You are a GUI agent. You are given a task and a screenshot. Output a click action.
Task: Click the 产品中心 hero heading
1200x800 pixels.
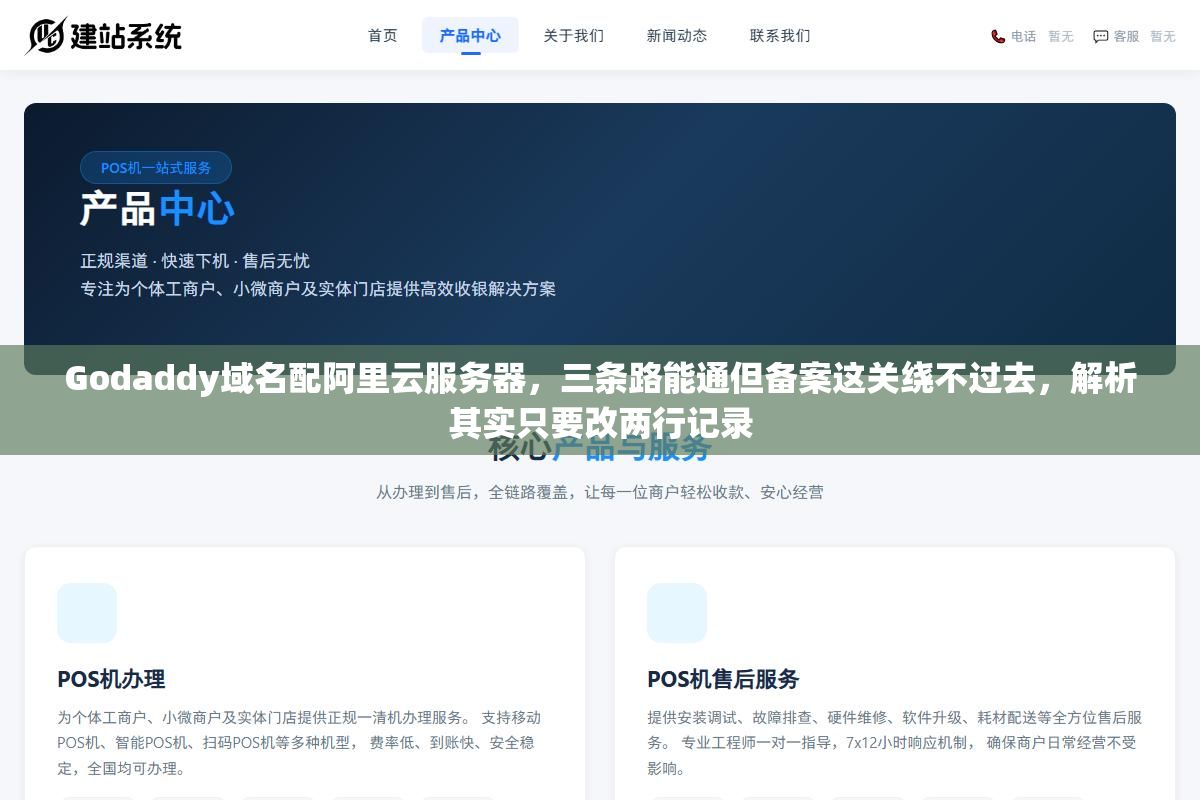[x=157, y=209]
